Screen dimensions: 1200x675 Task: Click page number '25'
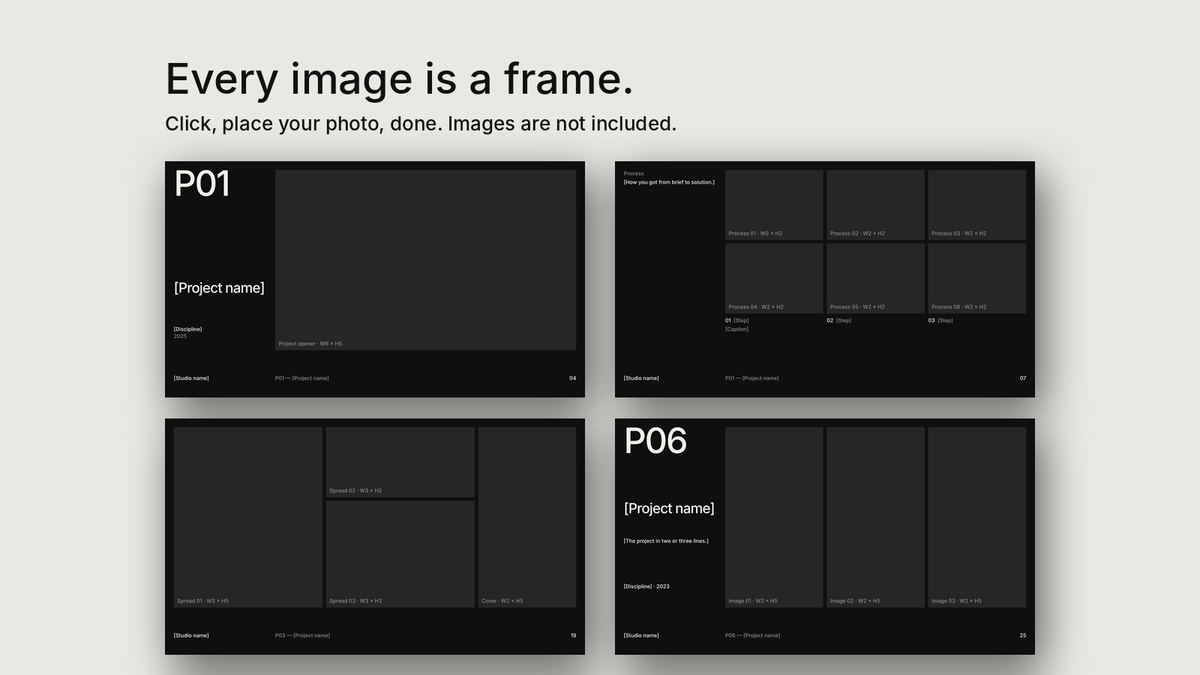[1023, 635]
